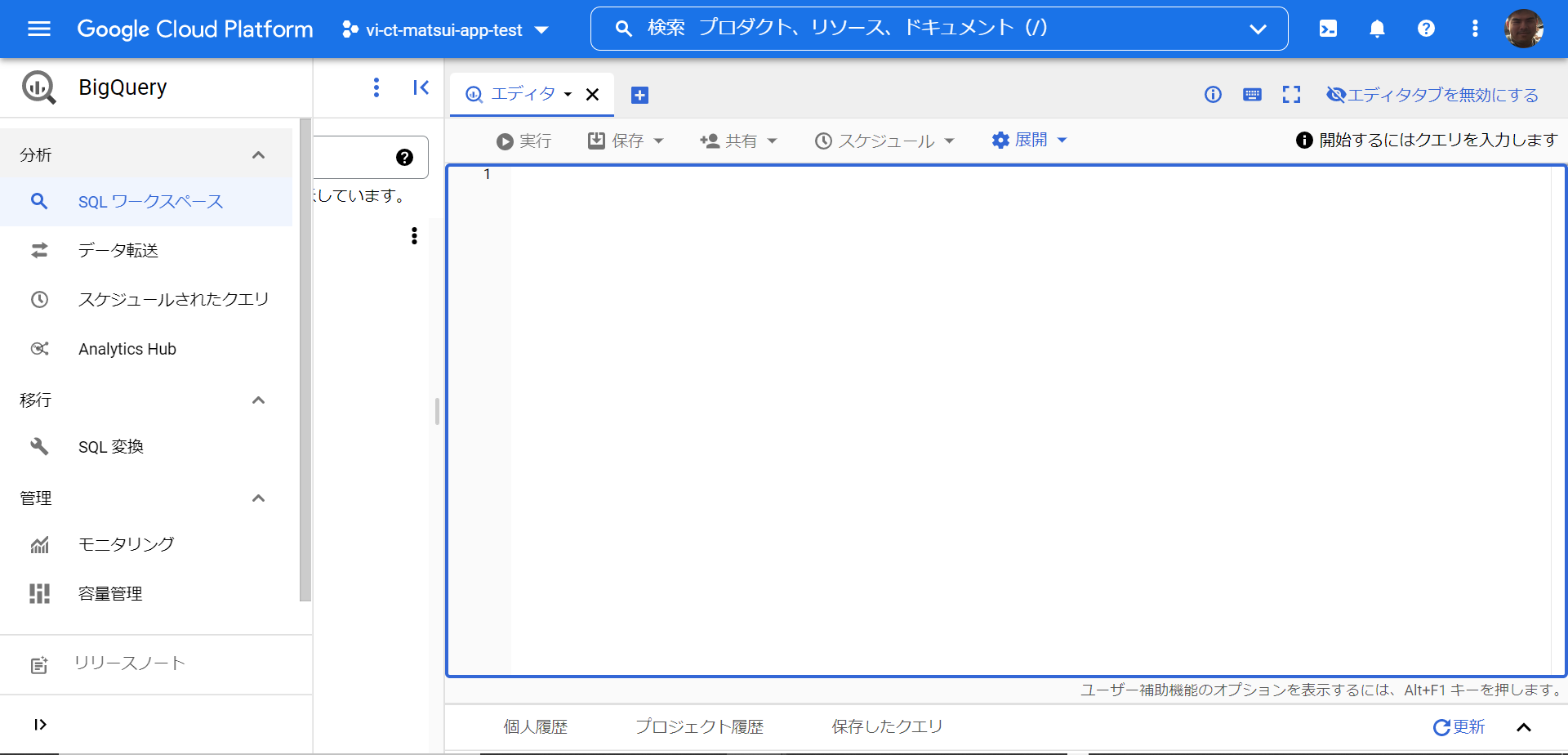Click the query info icon

(x=1213, y=95)
